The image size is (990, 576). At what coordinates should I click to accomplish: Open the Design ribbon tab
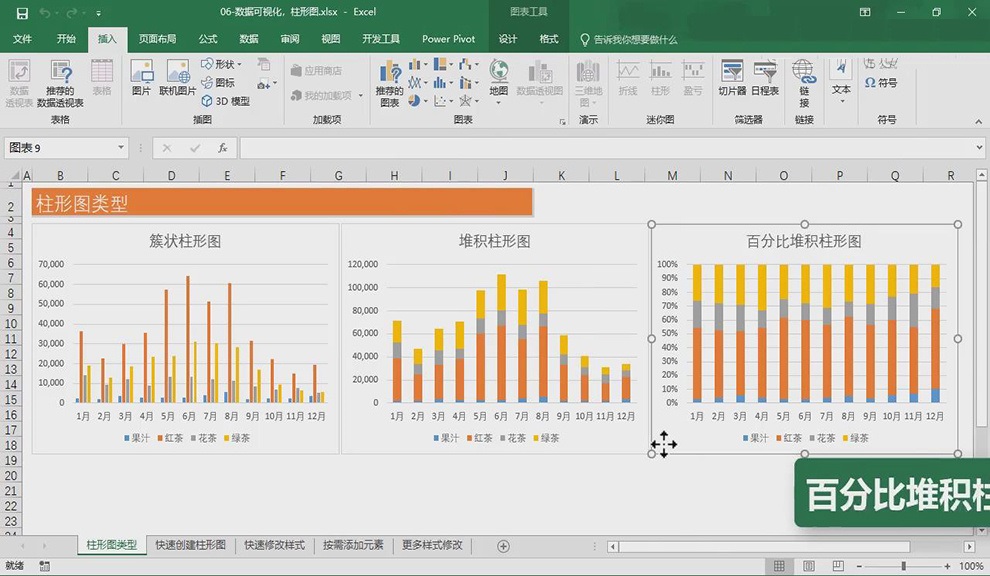[x=508, y=39]
